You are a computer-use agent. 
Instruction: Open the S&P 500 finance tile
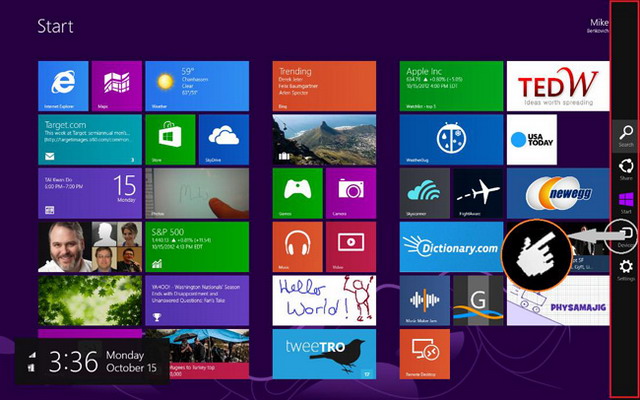(x=197, y=247)
